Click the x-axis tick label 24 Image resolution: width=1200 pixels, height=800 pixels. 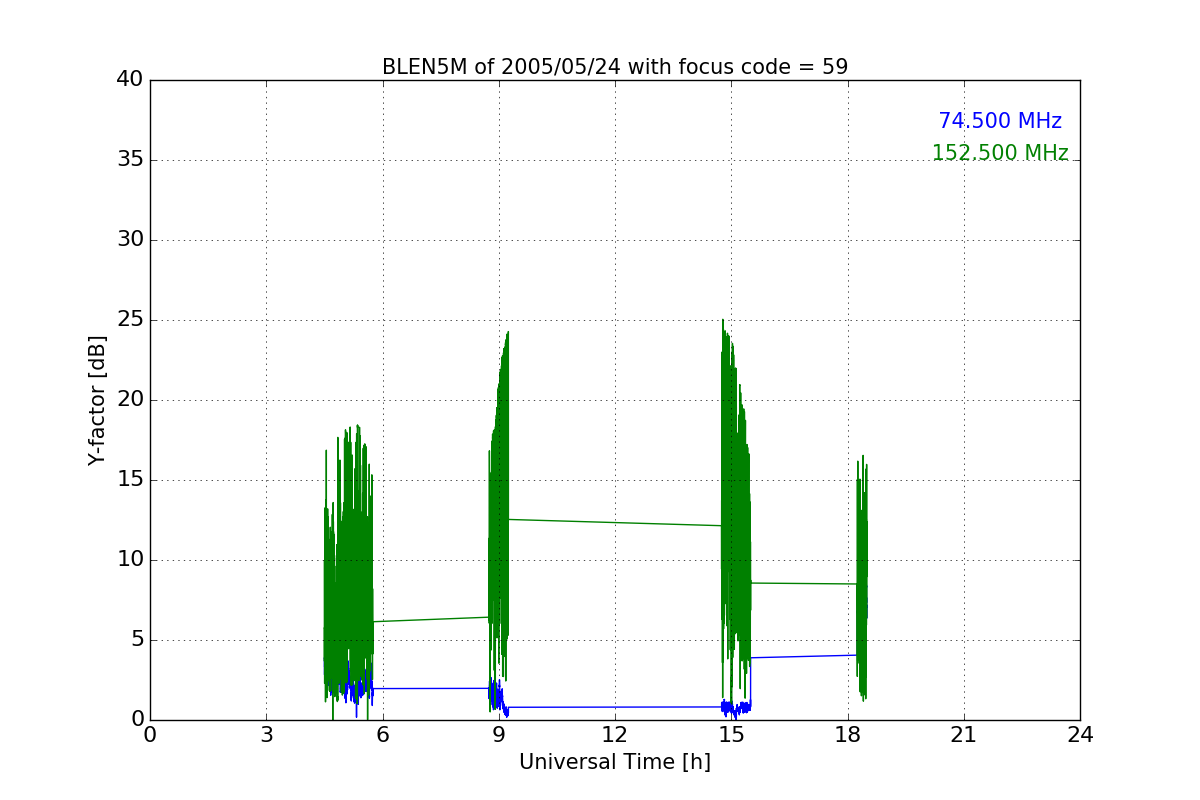coord(1080,735)
